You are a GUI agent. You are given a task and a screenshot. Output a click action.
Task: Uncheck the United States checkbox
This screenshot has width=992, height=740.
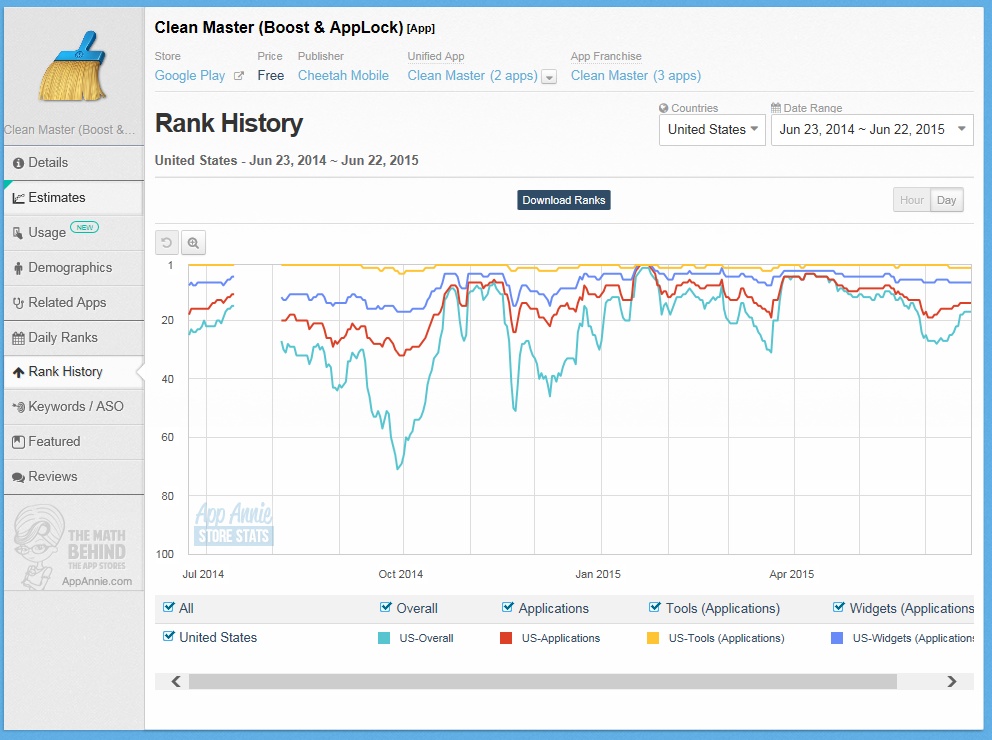click(168, 636)
